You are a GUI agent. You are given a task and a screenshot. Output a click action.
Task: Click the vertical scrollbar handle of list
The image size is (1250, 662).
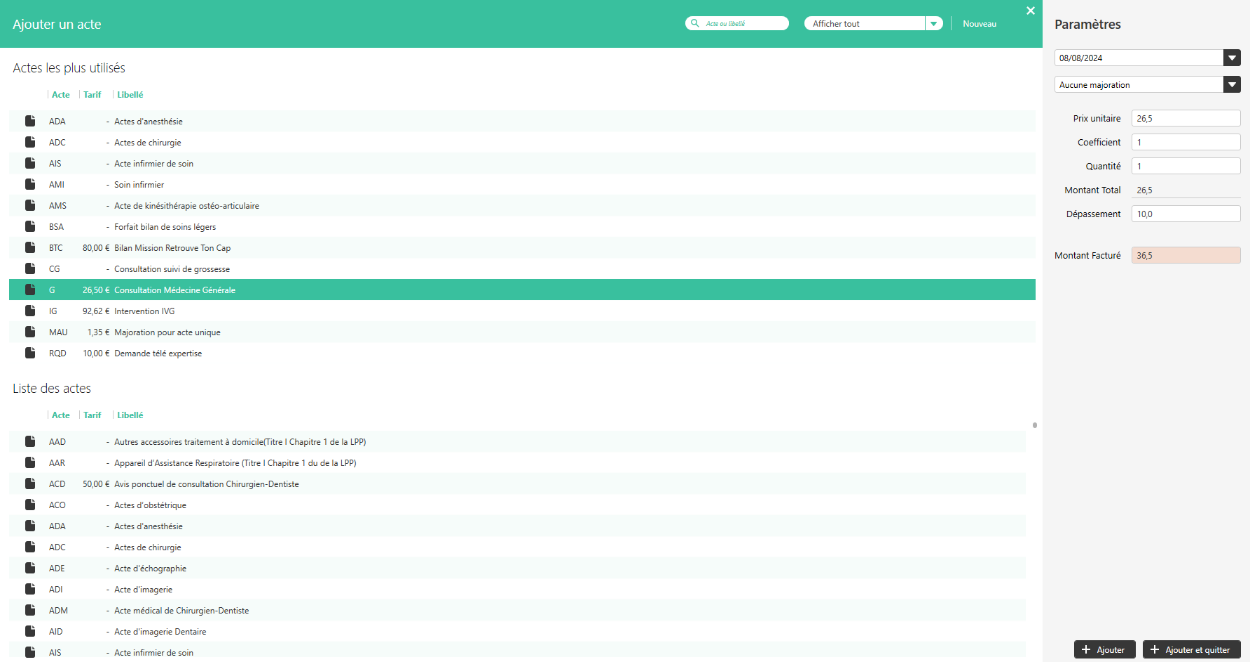point(1034,425)
